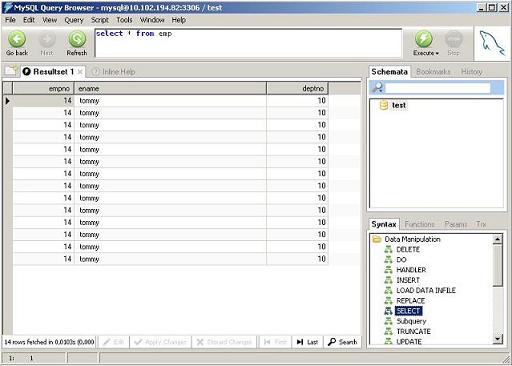The image size is (512, 366).
Task: Open the File menu
Action: point(10,20)
